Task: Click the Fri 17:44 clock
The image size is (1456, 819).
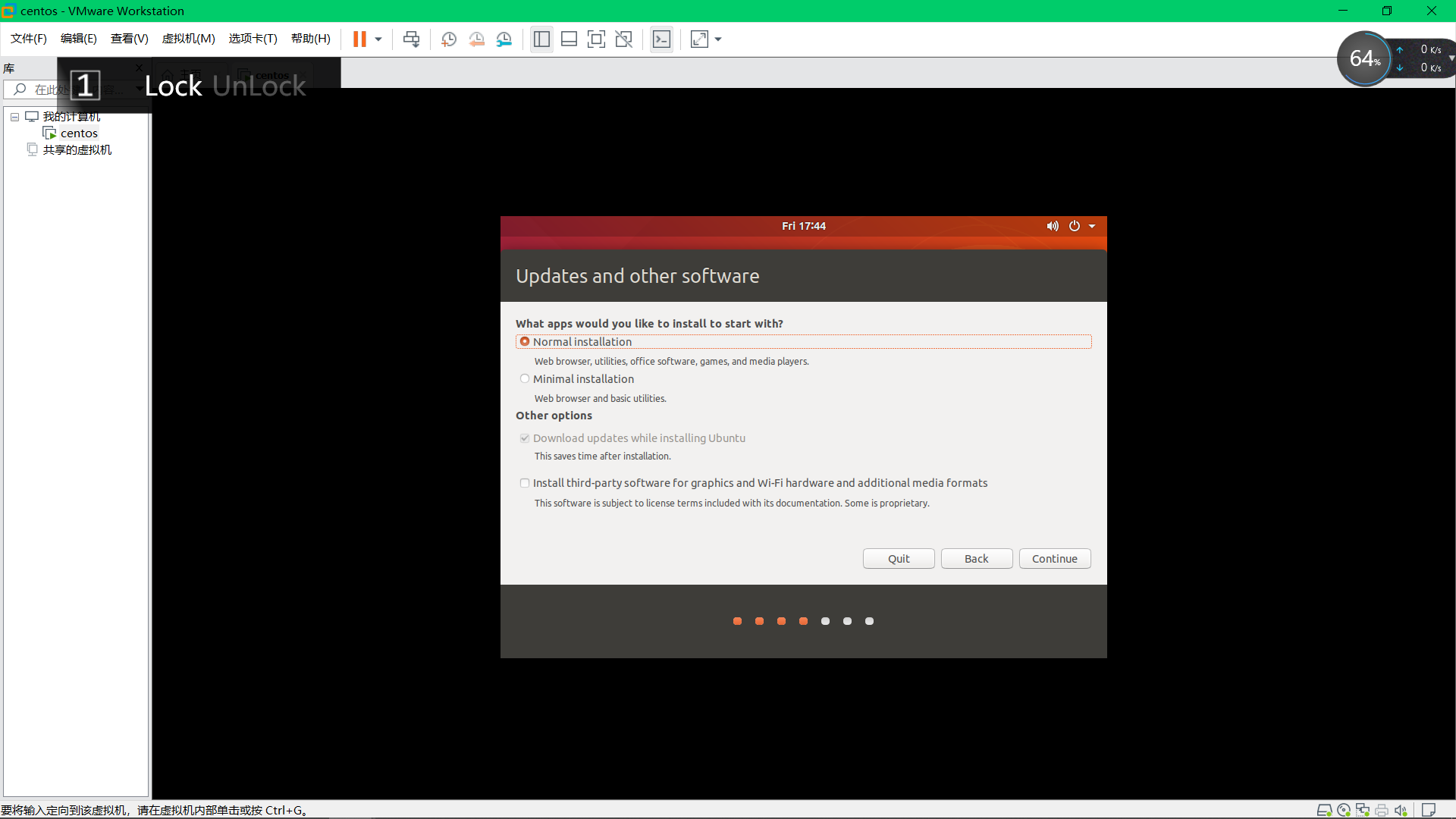Action: coord(804,226)
